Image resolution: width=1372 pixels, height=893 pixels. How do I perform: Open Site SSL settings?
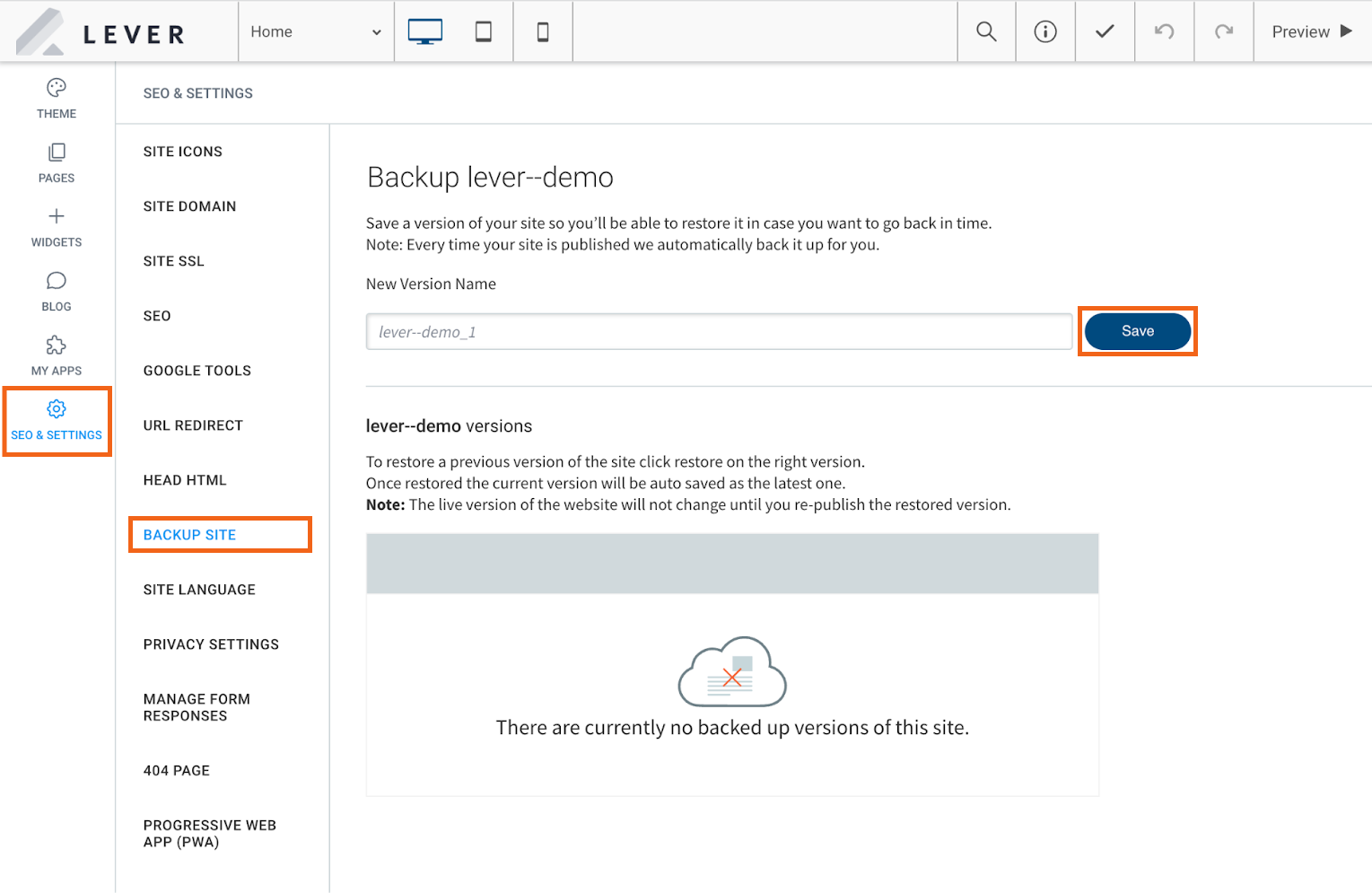[174, 261]
